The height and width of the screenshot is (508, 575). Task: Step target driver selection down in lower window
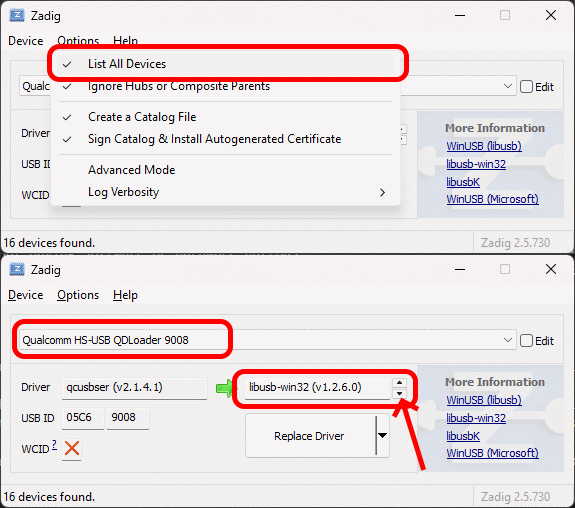click(399, 394)
